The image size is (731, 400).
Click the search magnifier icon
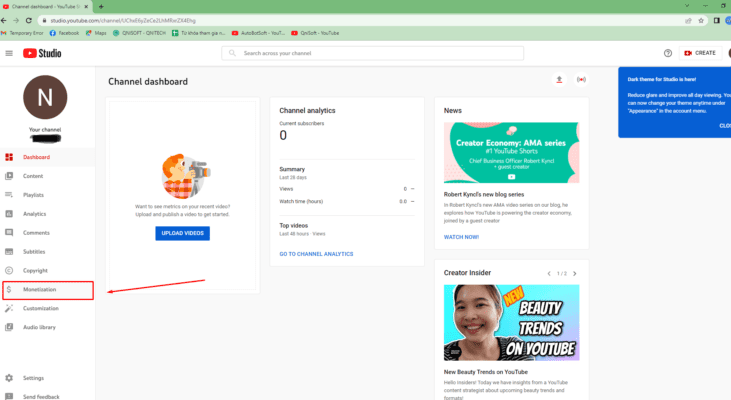(x=232, y=53)
